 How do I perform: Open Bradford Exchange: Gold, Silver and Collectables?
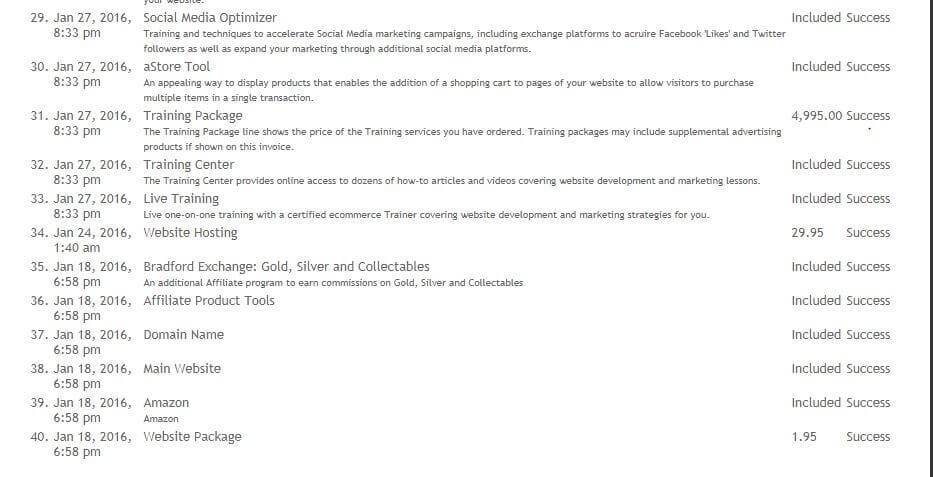pyautogui.click(x=286, y=266)
